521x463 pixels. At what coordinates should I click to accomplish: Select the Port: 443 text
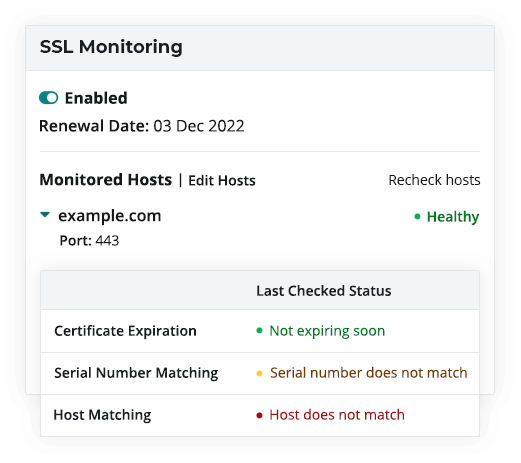pyautogui.click(x=89, y=240)
